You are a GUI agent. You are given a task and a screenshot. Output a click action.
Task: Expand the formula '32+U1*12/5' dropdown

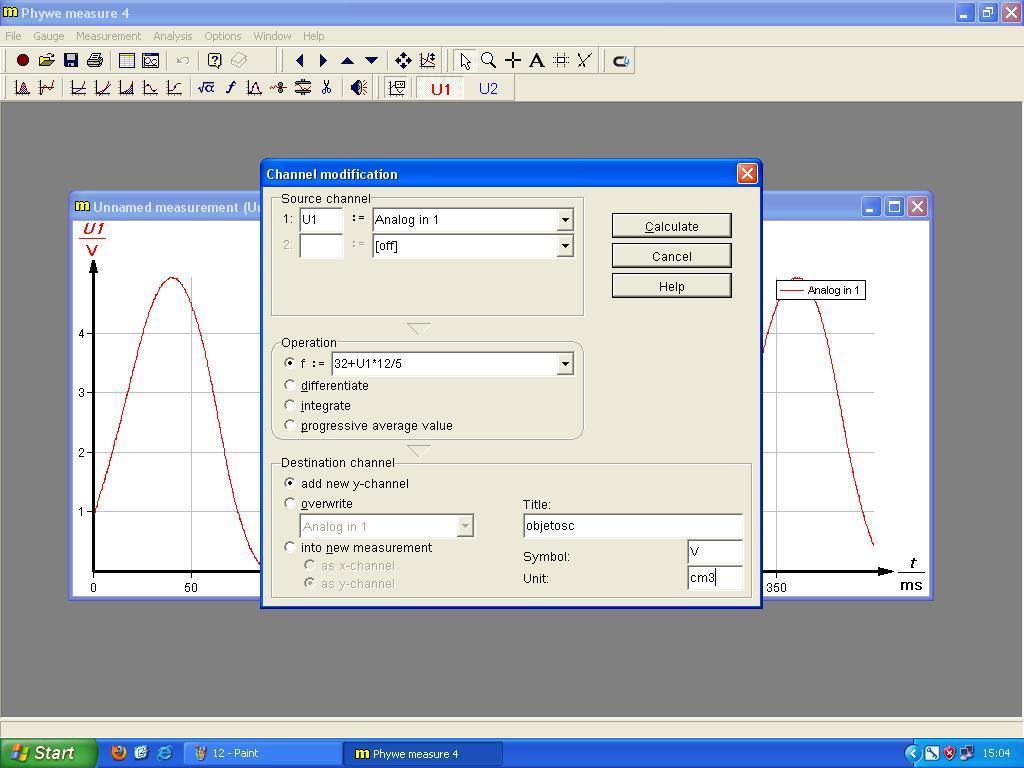(565, 364)
